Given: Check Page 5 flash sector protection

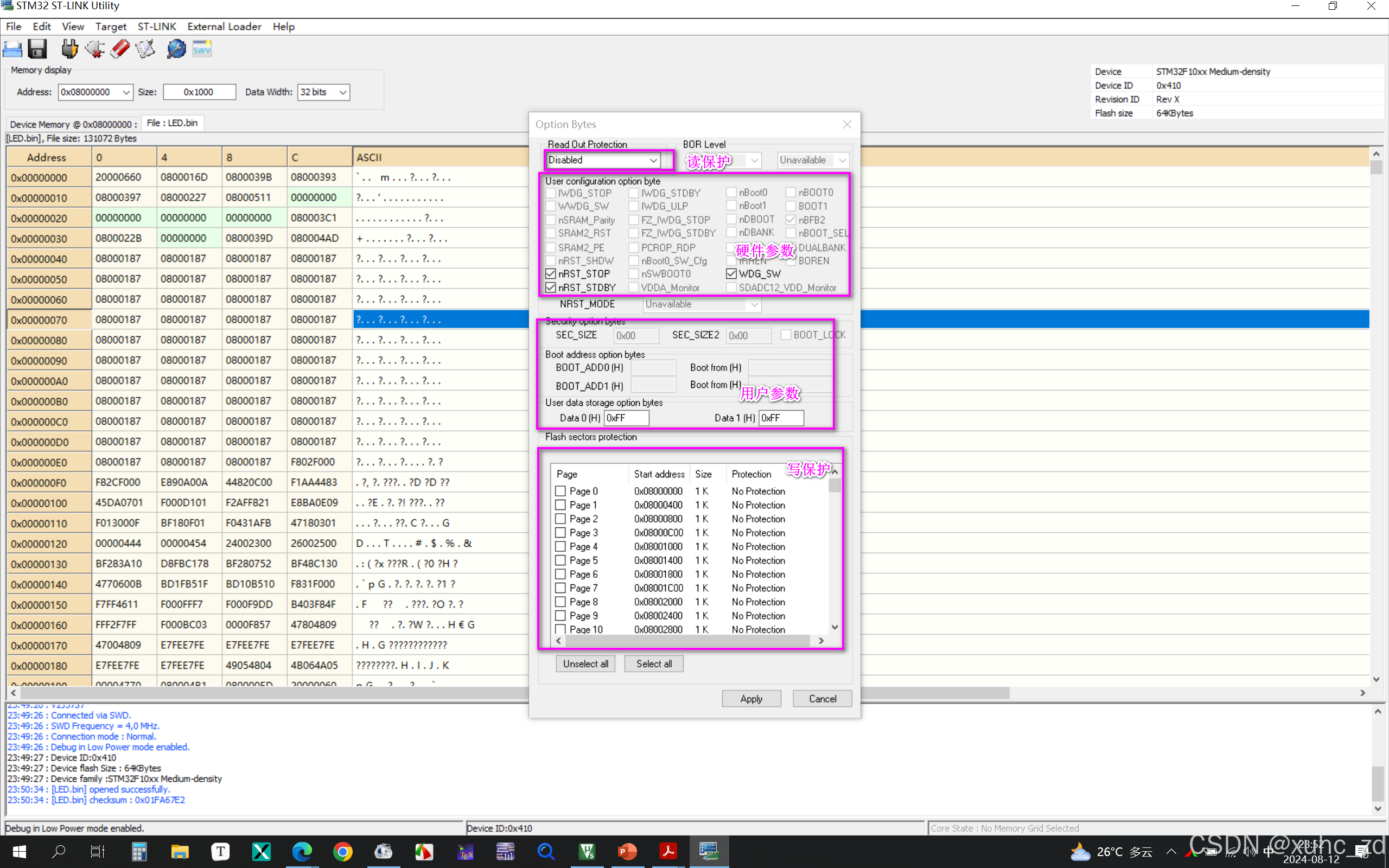Looking at the screenshot, I should click(561, 560).
